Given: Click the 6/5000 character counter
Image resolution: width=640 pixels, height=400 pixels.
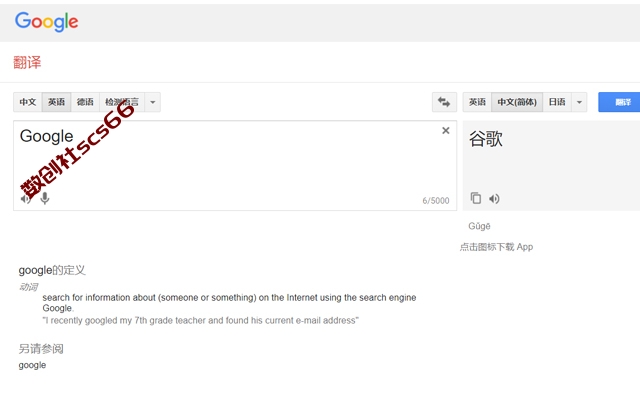Looking at the screenshot, I should [x=436, y=200].
